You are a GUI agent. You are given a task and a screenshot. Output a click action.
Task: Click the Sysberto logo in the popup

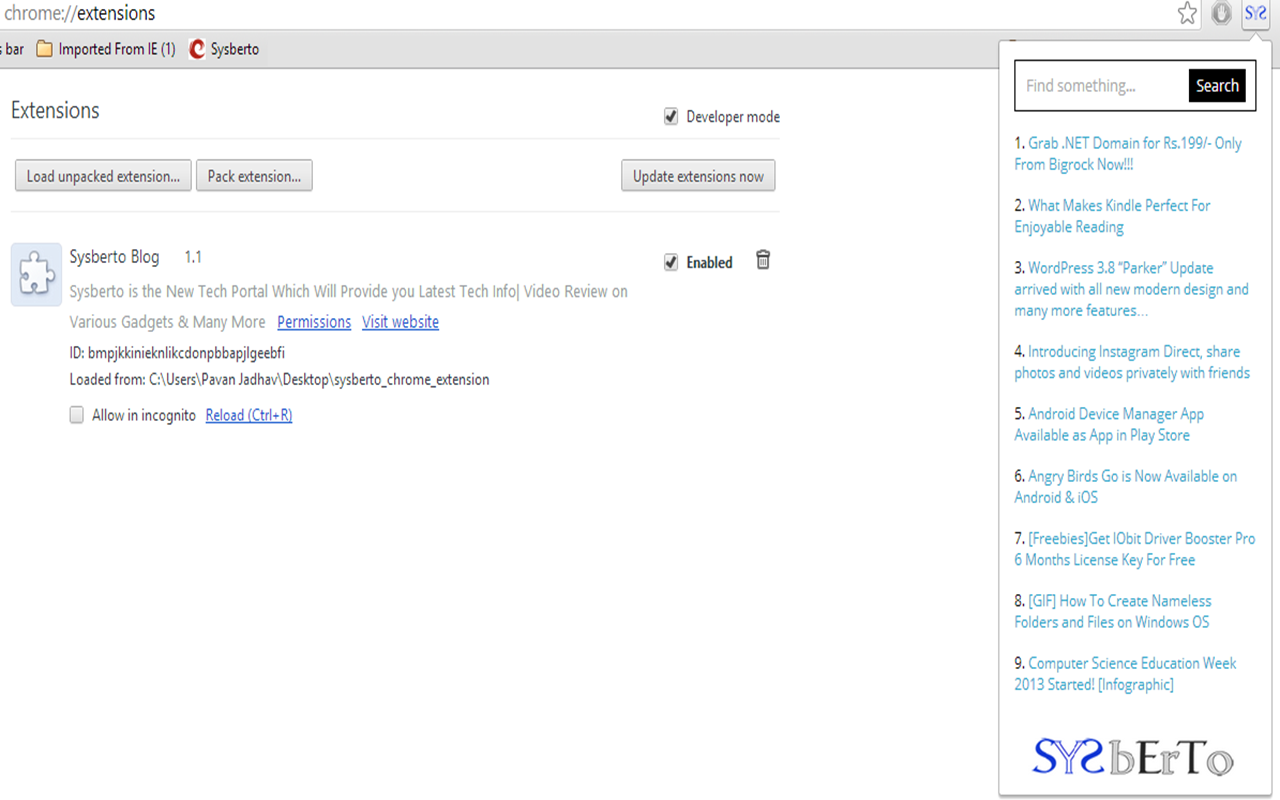1133,757
